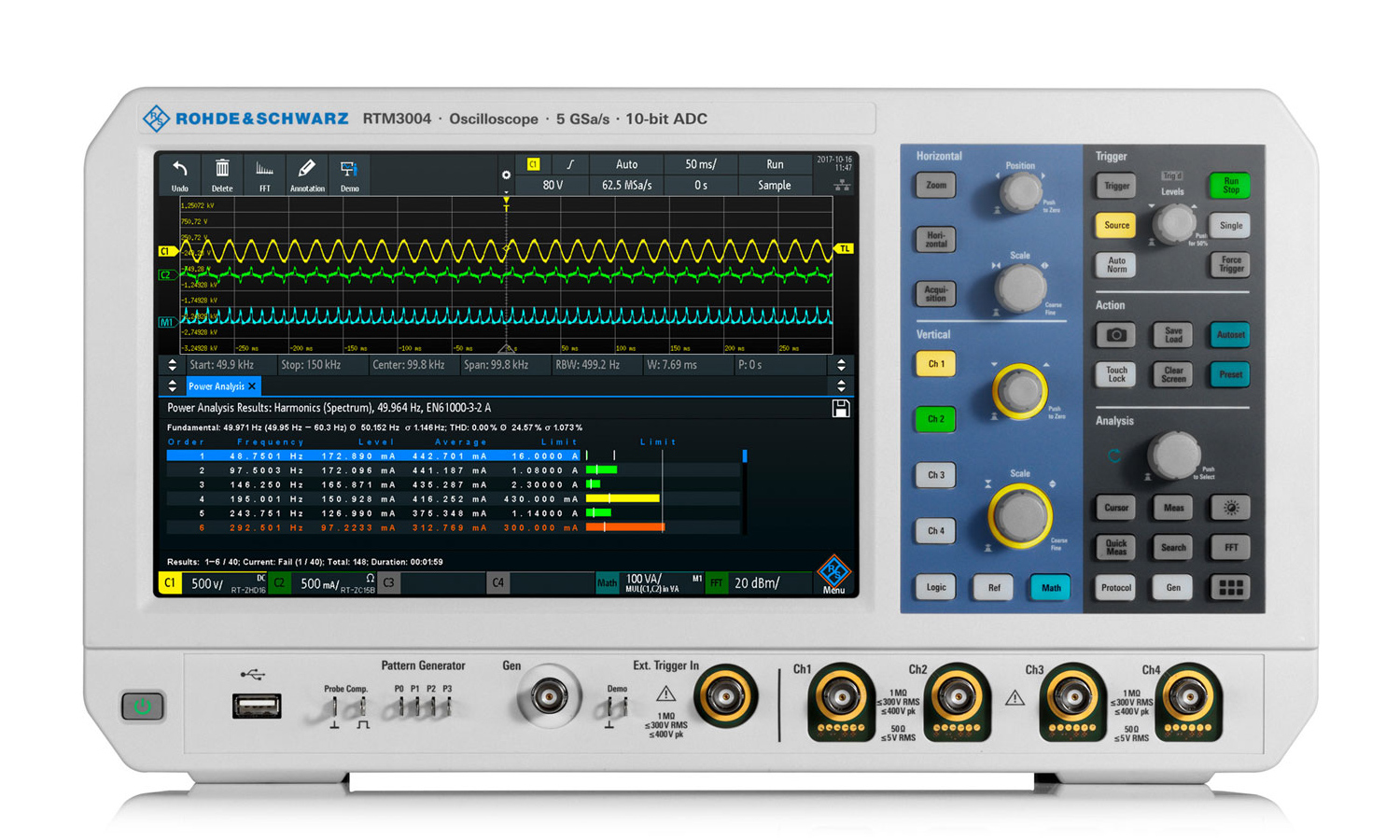This screenshot has height=840, width=1400.
Task: Click the yellow TL trigger level marker
Action: [844, 248]
